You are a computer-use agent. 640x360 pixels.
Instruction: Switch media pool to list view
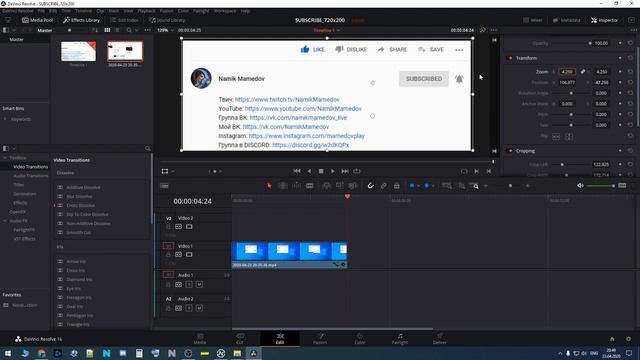117,30
